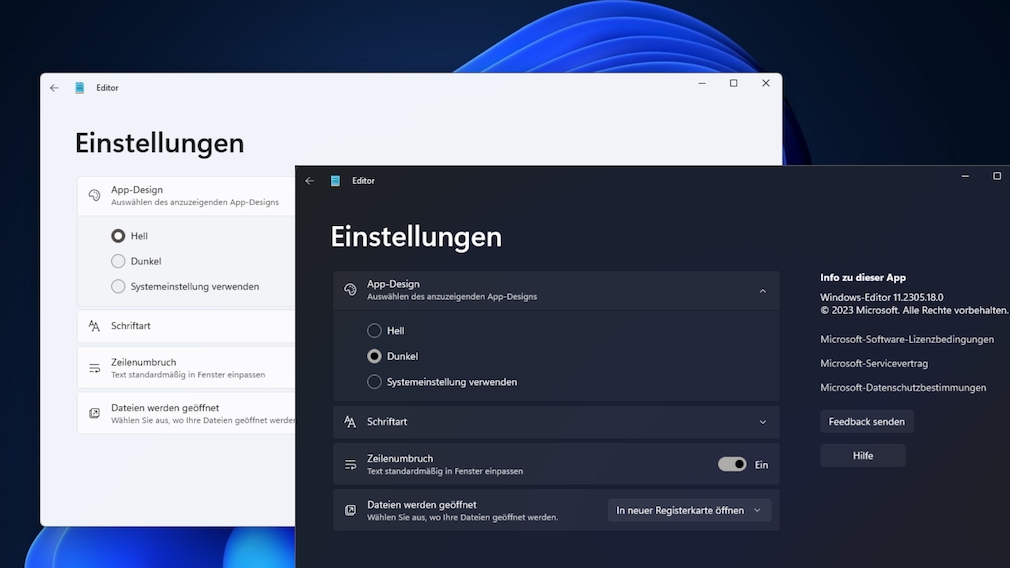This screenshot has width=1010, height=568.
Task: Toggle Zeilenumbruch switch in dark window
Action: pyautogui.click(x=732, y=464)
